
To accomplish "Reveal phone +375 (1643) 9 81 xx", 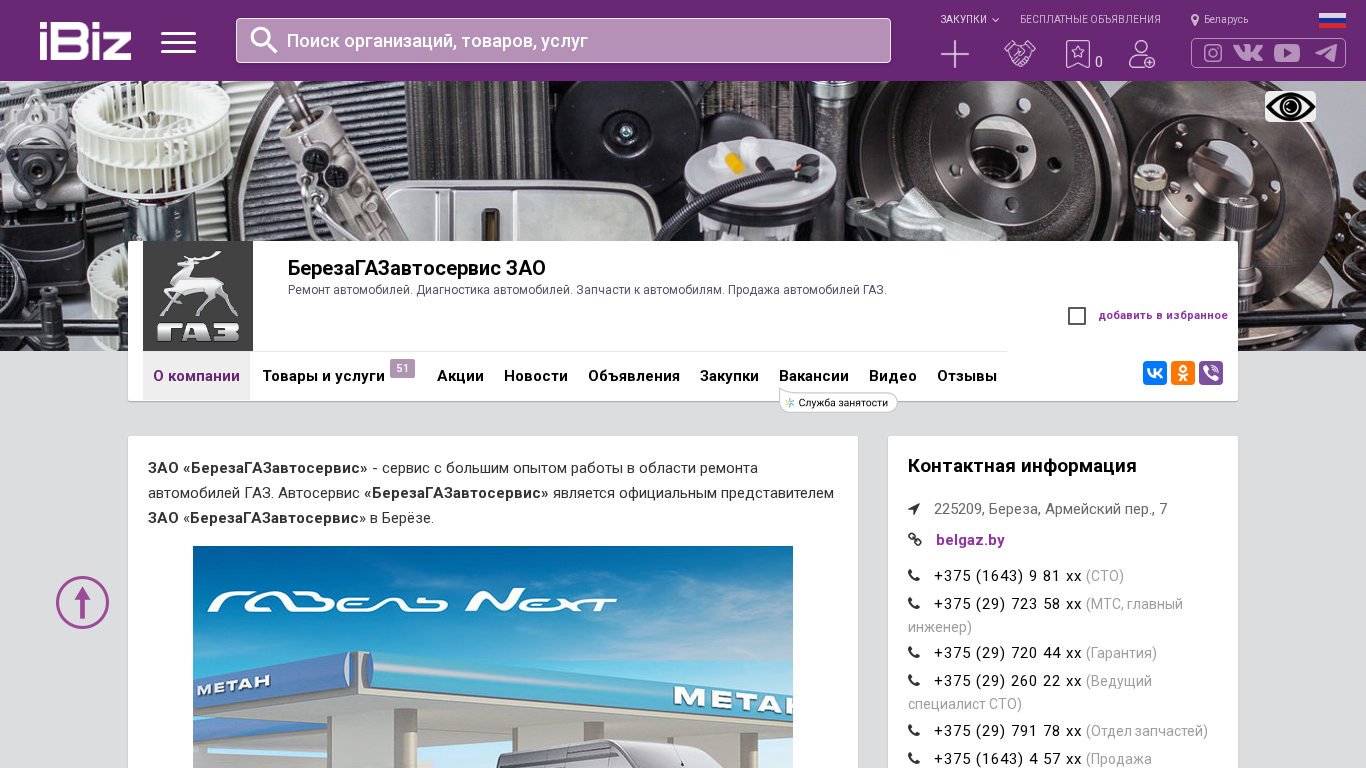I will pyautogui.click(x=1008, y=576).
